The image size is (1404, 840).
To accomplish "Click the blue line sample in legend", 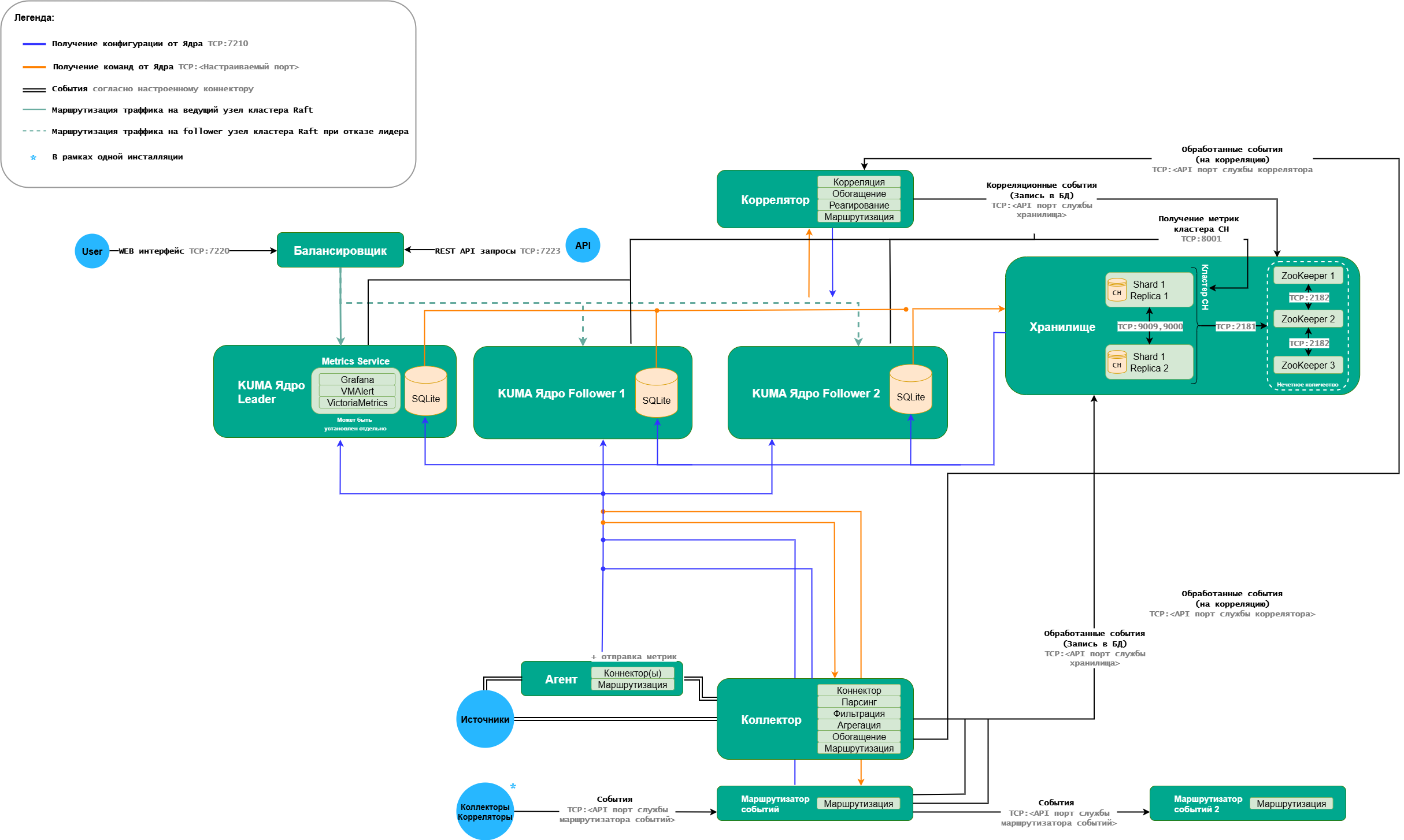I will pyautogui.click(x=34, y=44).
